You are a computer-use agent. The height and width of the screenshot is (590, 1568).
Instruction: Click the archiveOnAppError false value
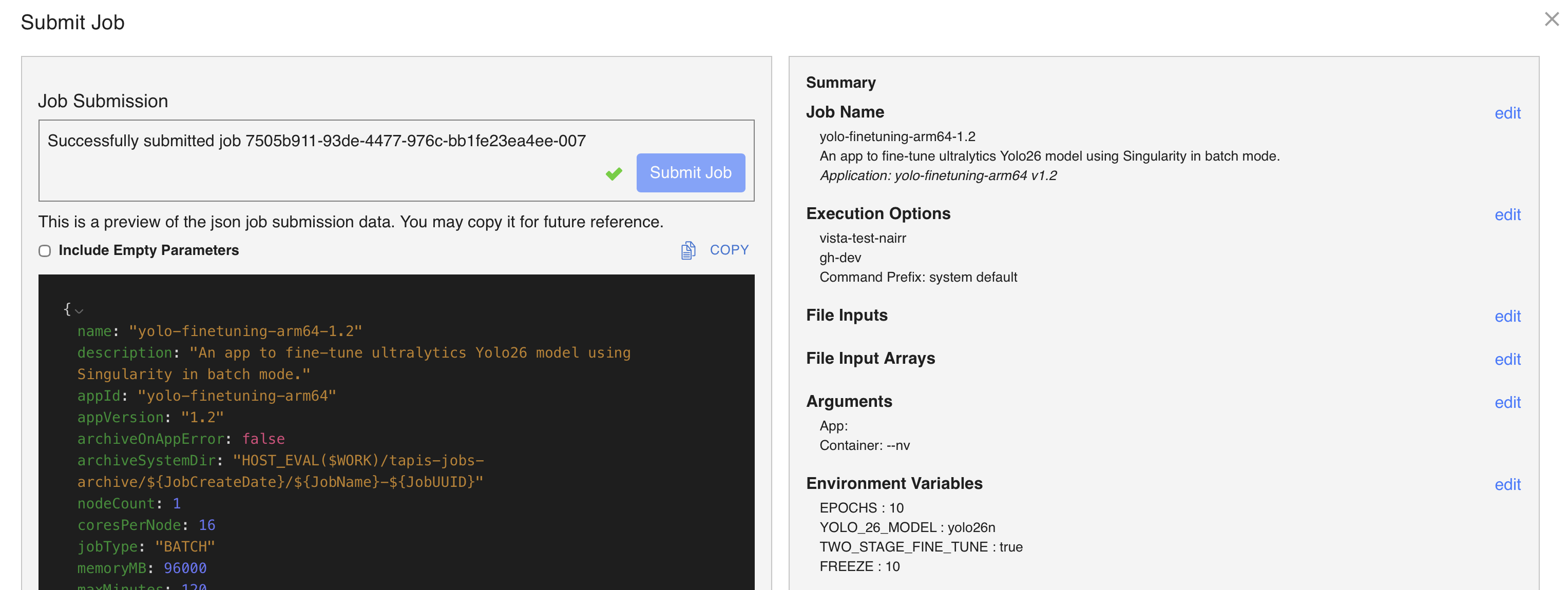click(x=263, y=439)
